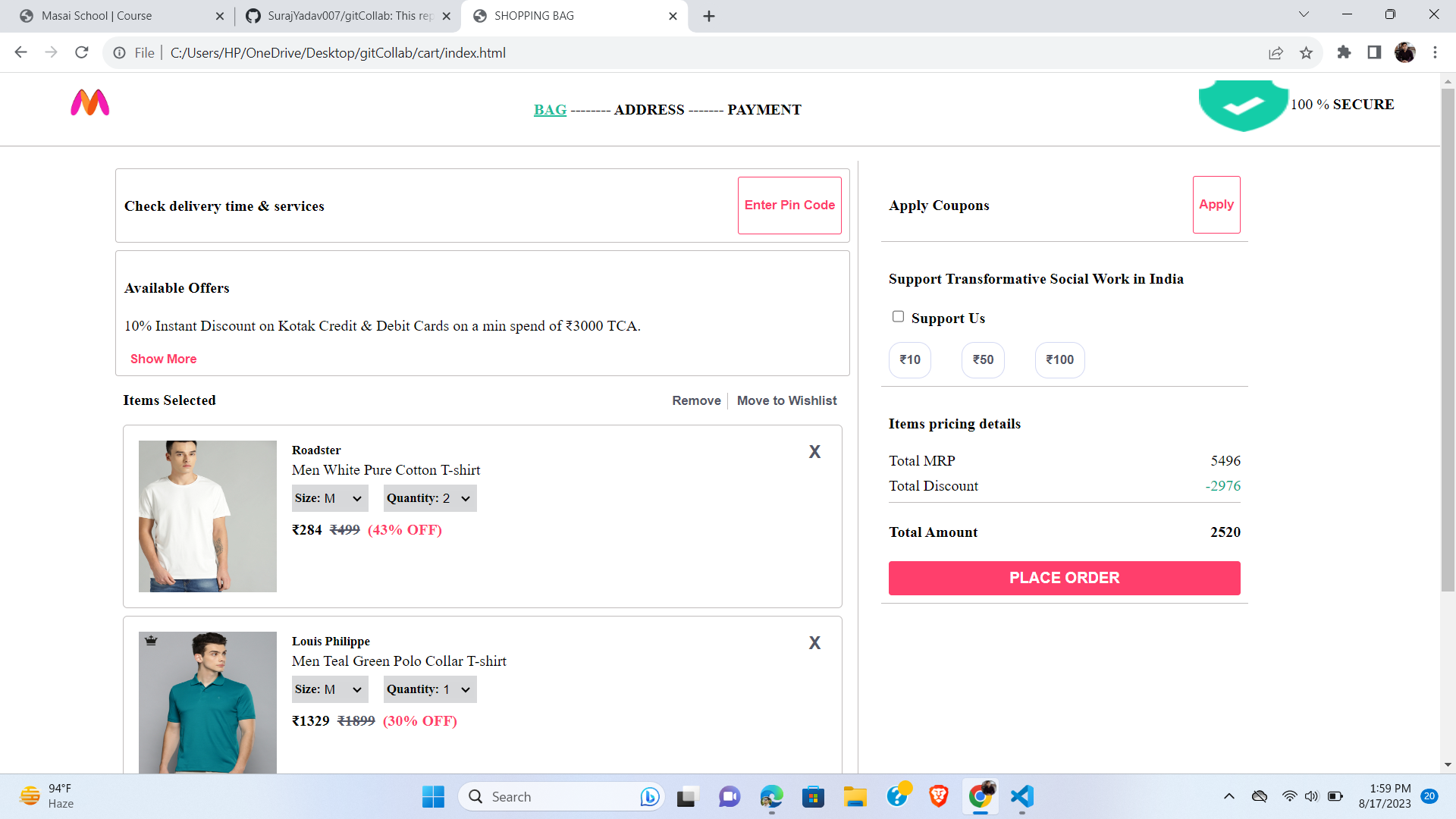
Task: Open the Louis Philippe size dropdown
Action: tap(329, 689)
